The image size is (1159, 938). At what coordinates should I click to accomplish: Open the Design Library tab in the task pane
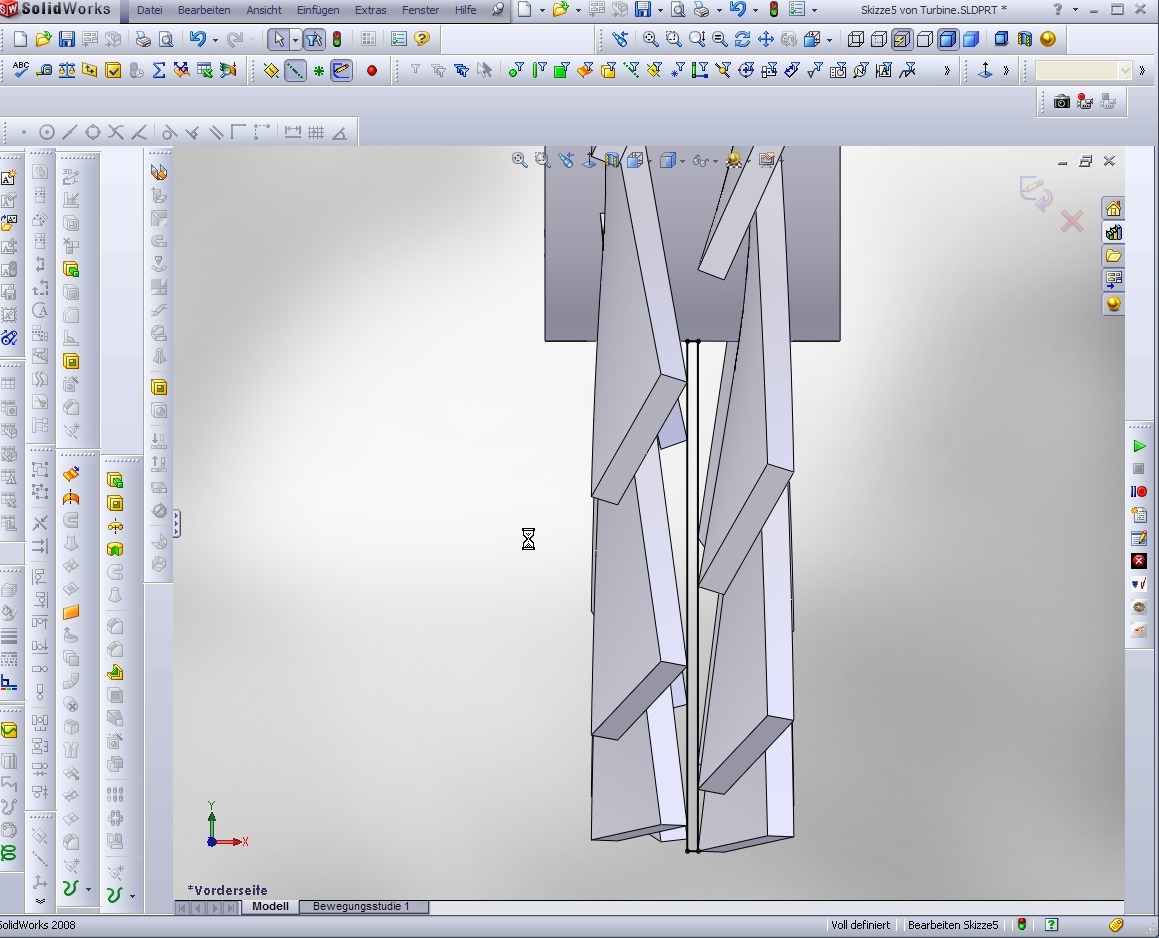[1113, 232]
